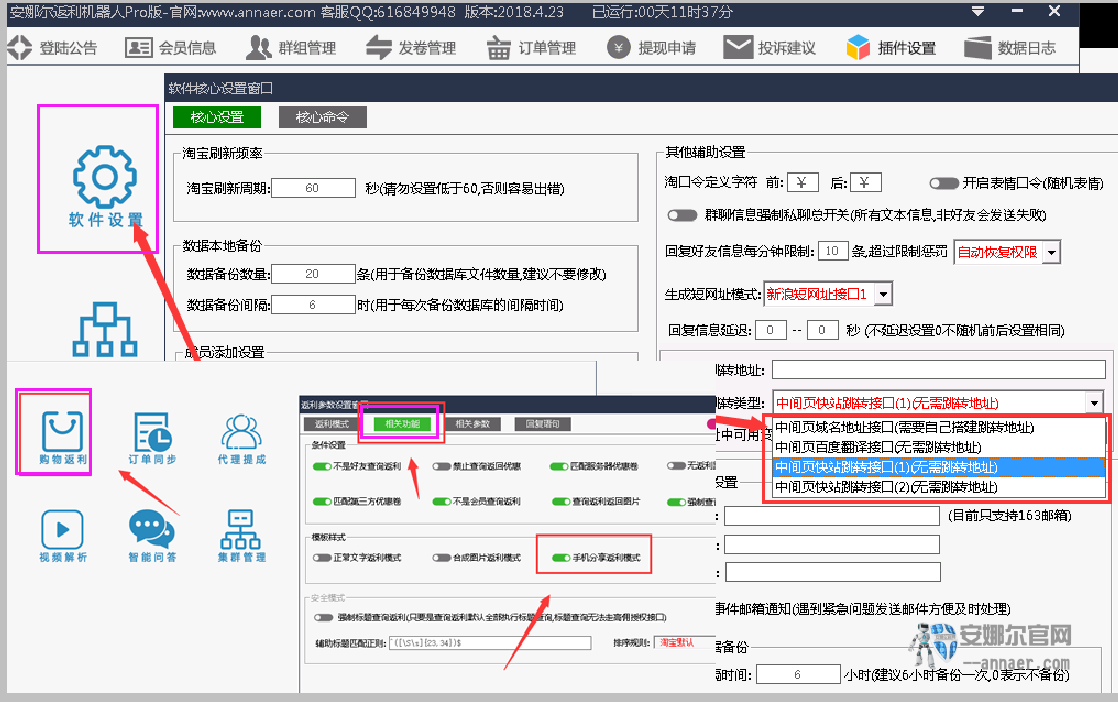Click the first 回复信息延迟 field
Image resolution: width=1118 pixels, height=702 pixels.
(770, 330)
